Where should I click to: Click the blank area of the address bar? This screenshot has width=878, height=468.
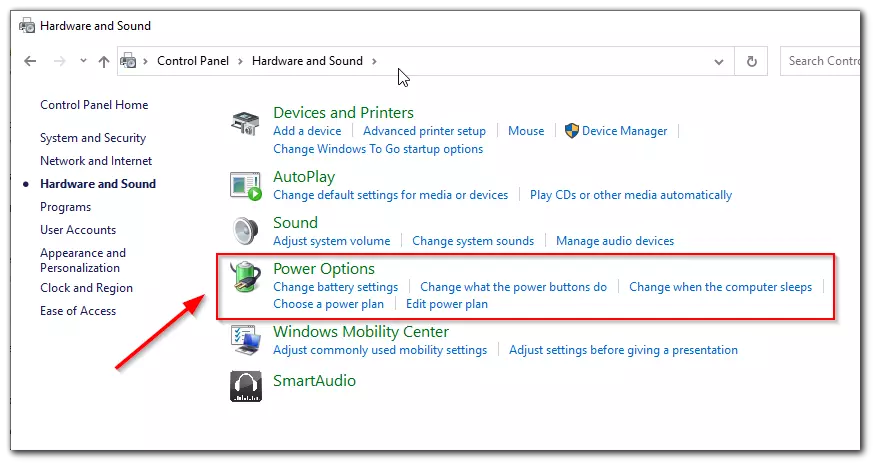coord(543,61)
